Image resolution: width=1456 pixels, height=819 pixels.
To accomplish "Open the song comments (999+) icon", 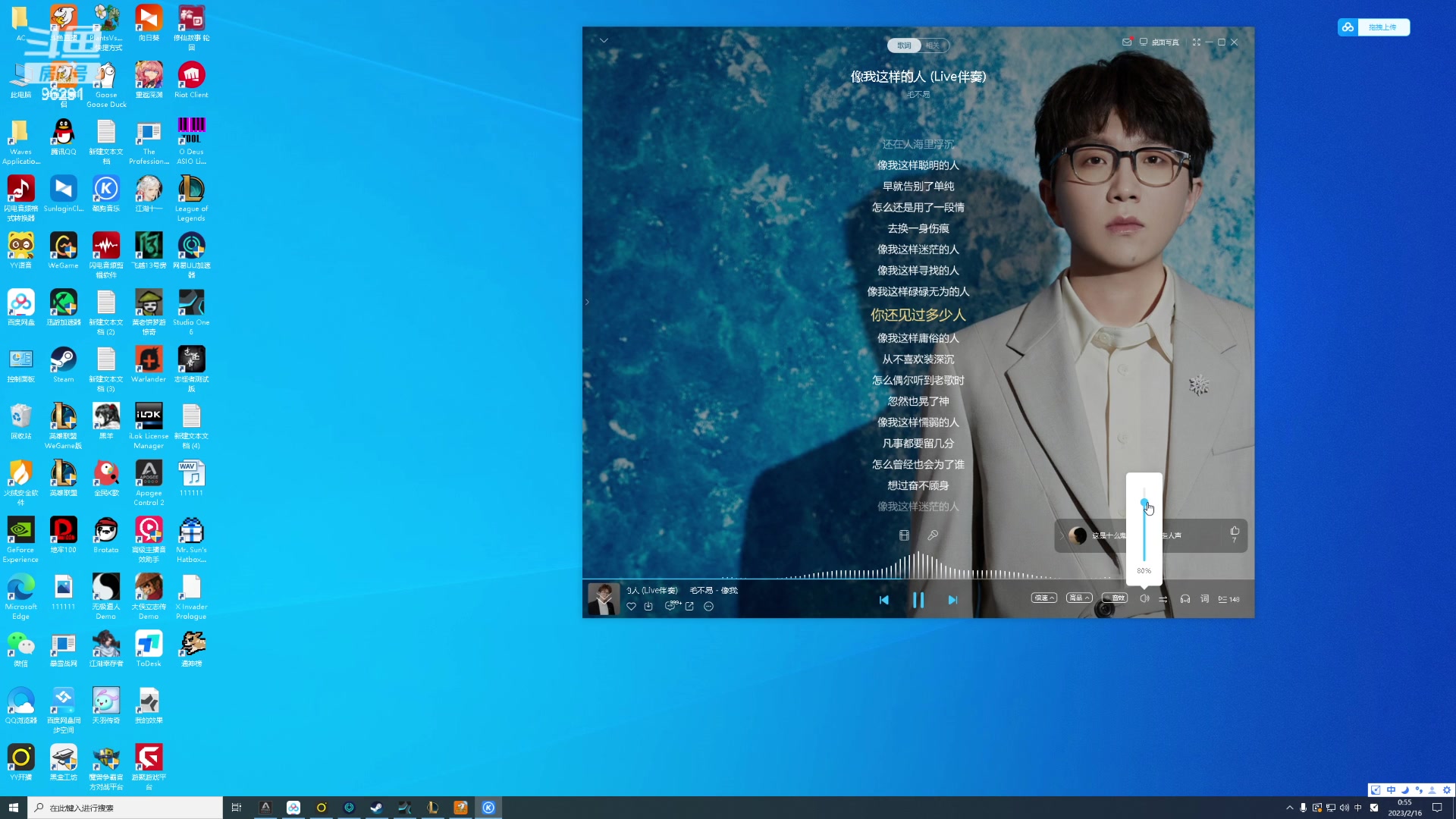I will (x=671, y=606).
